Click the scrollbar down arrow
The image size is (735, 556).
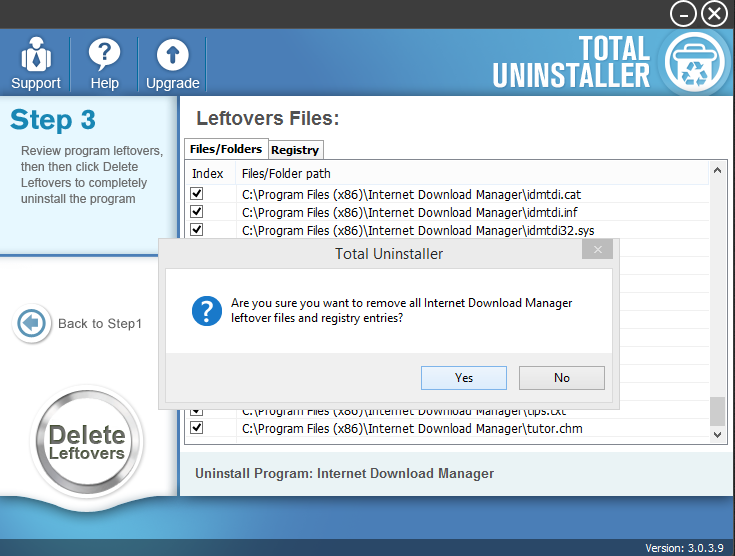coord(717,435)
